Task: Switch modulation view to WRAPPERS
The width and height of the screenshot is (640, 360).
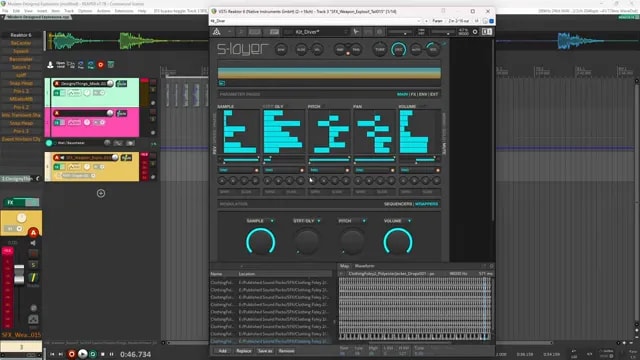Action: 427,204
